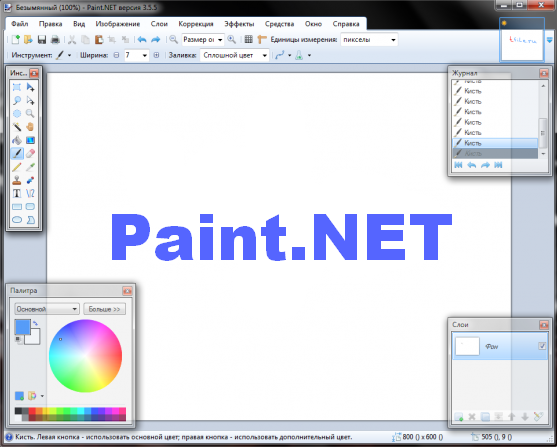Screen dimensions: 557x447
Task: Open the palette management dropdown arrow
Action: point(42,396)
